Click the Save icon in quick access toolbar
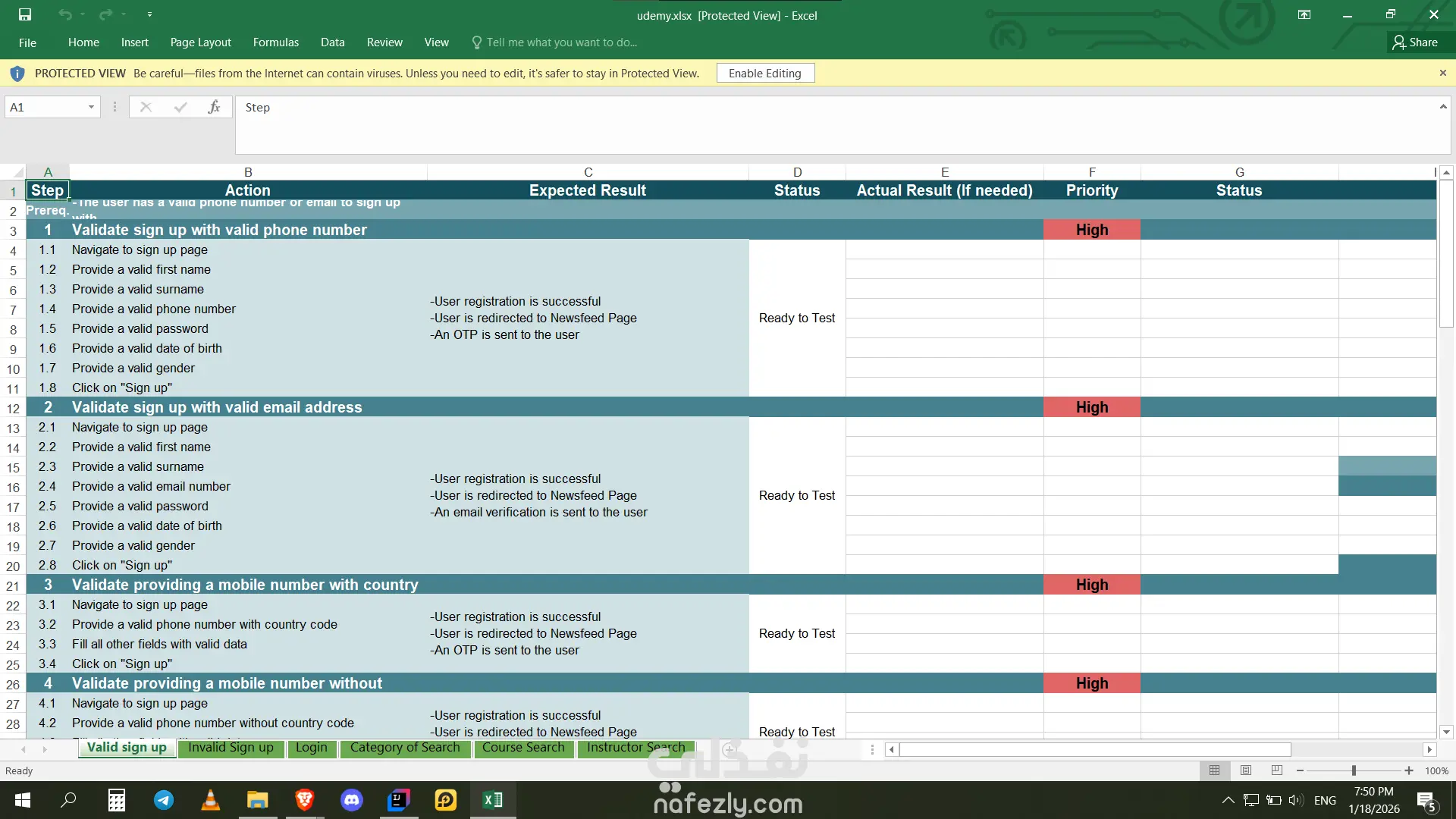The image size is (1456, 819). click(25, 14)
